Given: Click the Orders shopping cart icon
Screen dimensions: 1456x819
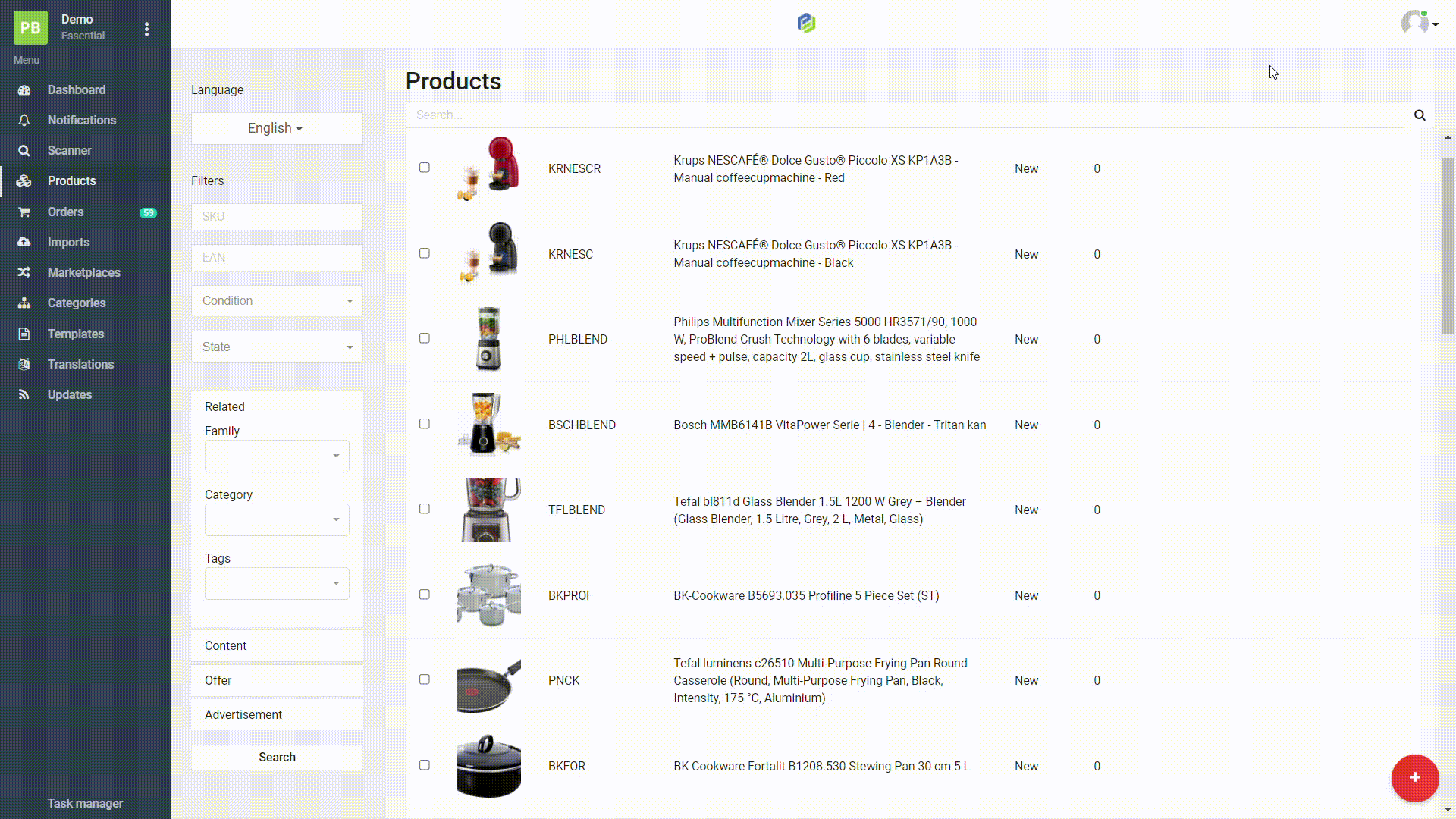Looking at the screenshot, I should pos(24,212).
